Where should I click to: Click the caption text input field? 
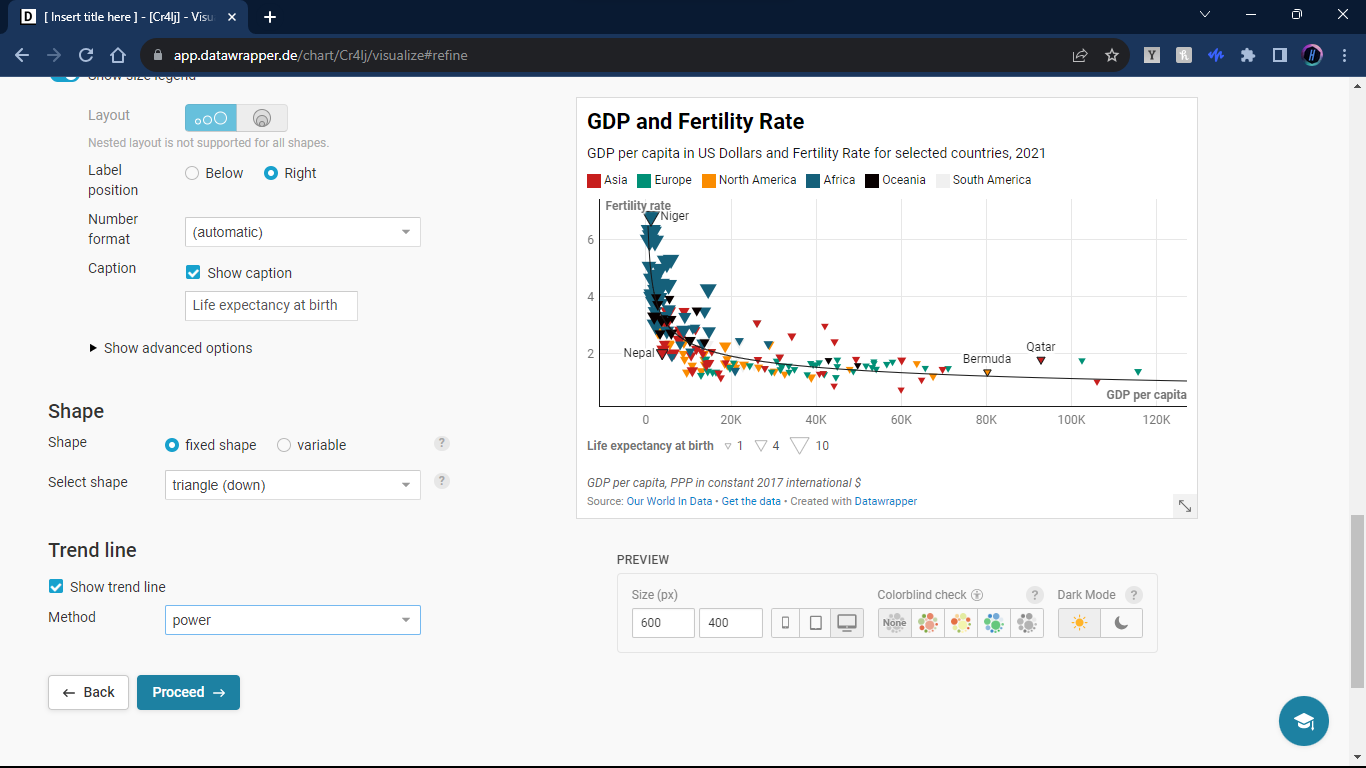271,306
